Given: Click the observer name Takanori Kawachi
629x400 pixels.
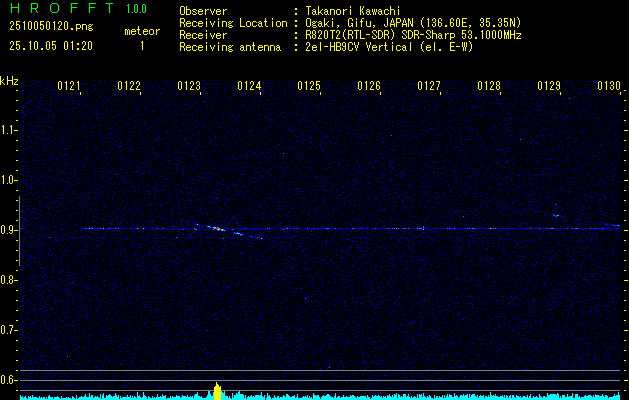Looking at the screenshot, I should (353, 11).
